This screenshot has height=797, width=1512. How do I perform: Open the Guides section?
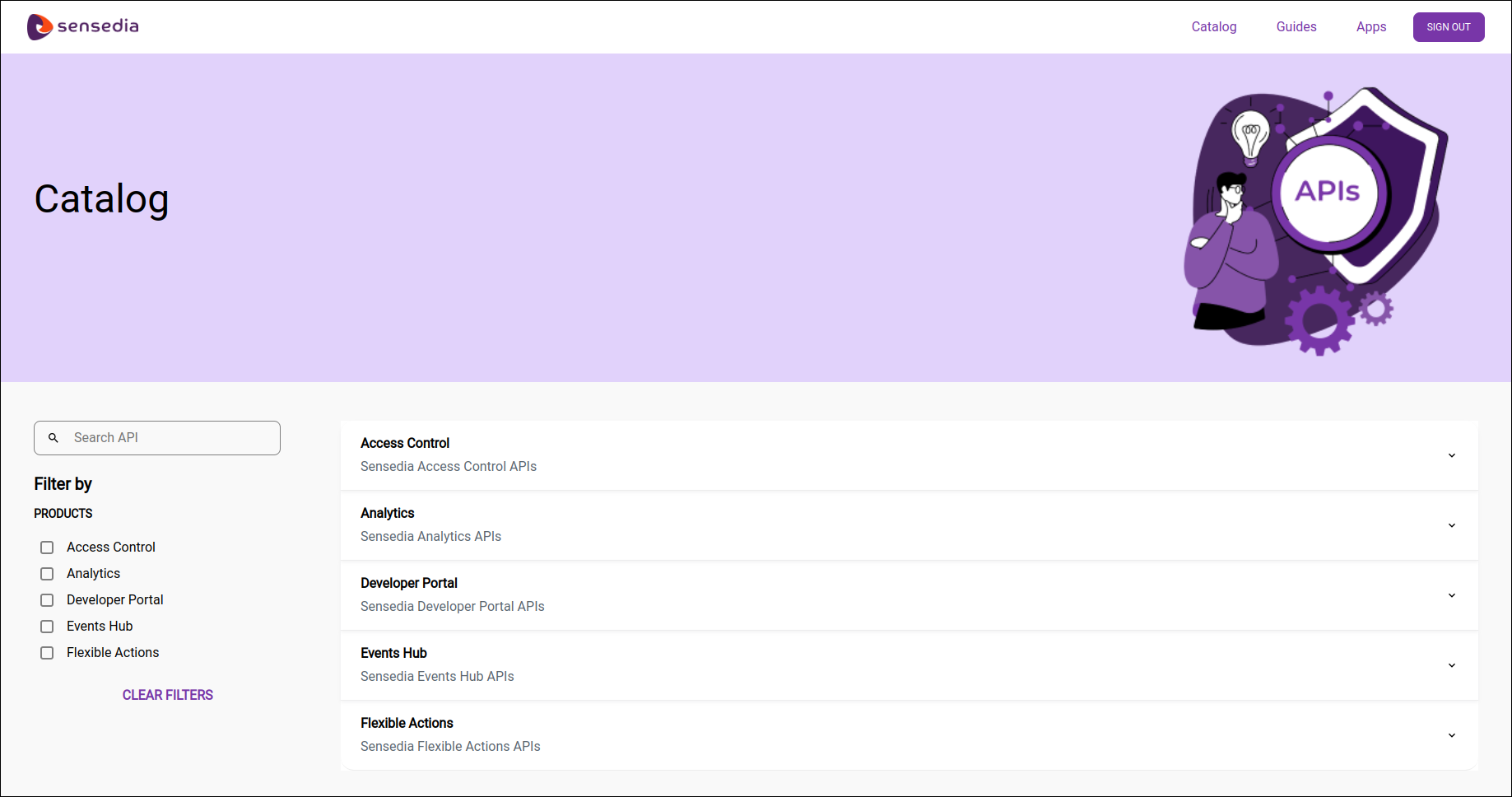coord(1296,26)
